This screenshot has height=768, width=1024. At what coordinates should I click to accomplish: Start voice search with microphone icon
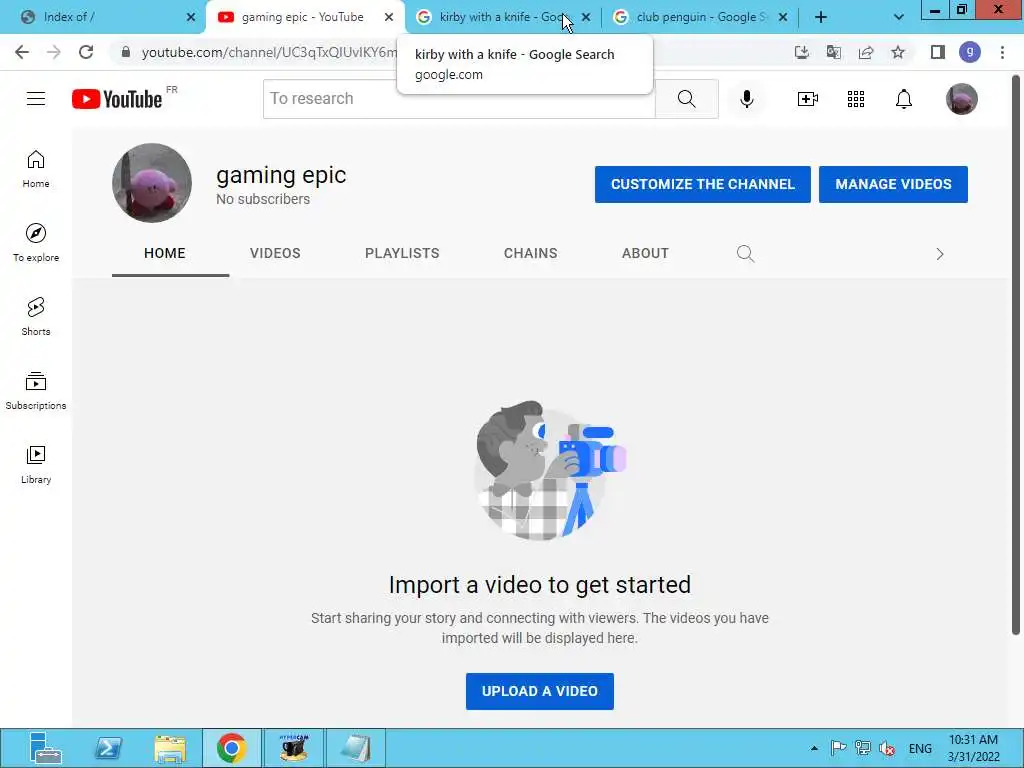pyautogui.click(x=746, y=99)
